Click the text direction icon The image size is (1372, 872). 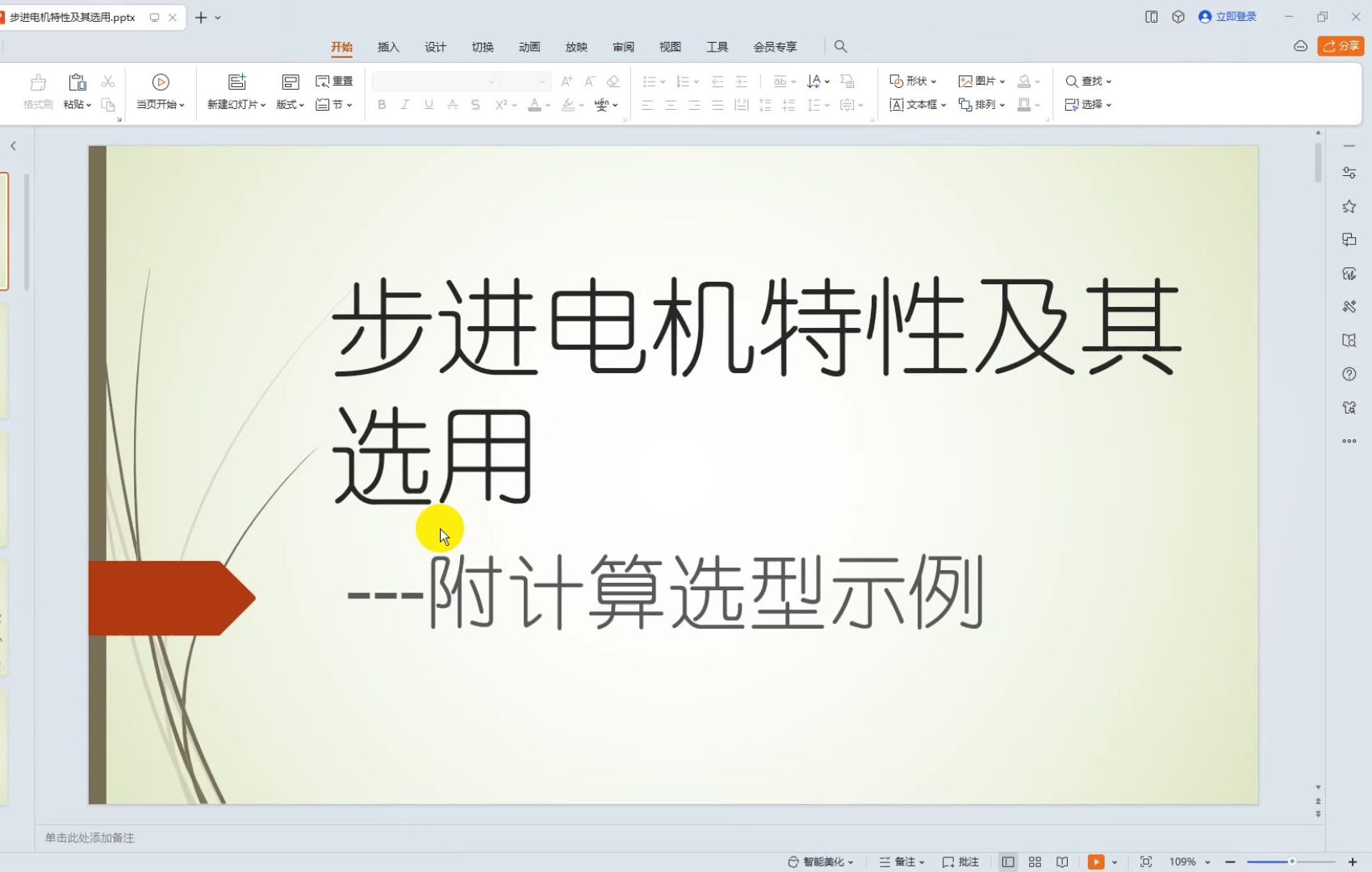coord(814,82)
